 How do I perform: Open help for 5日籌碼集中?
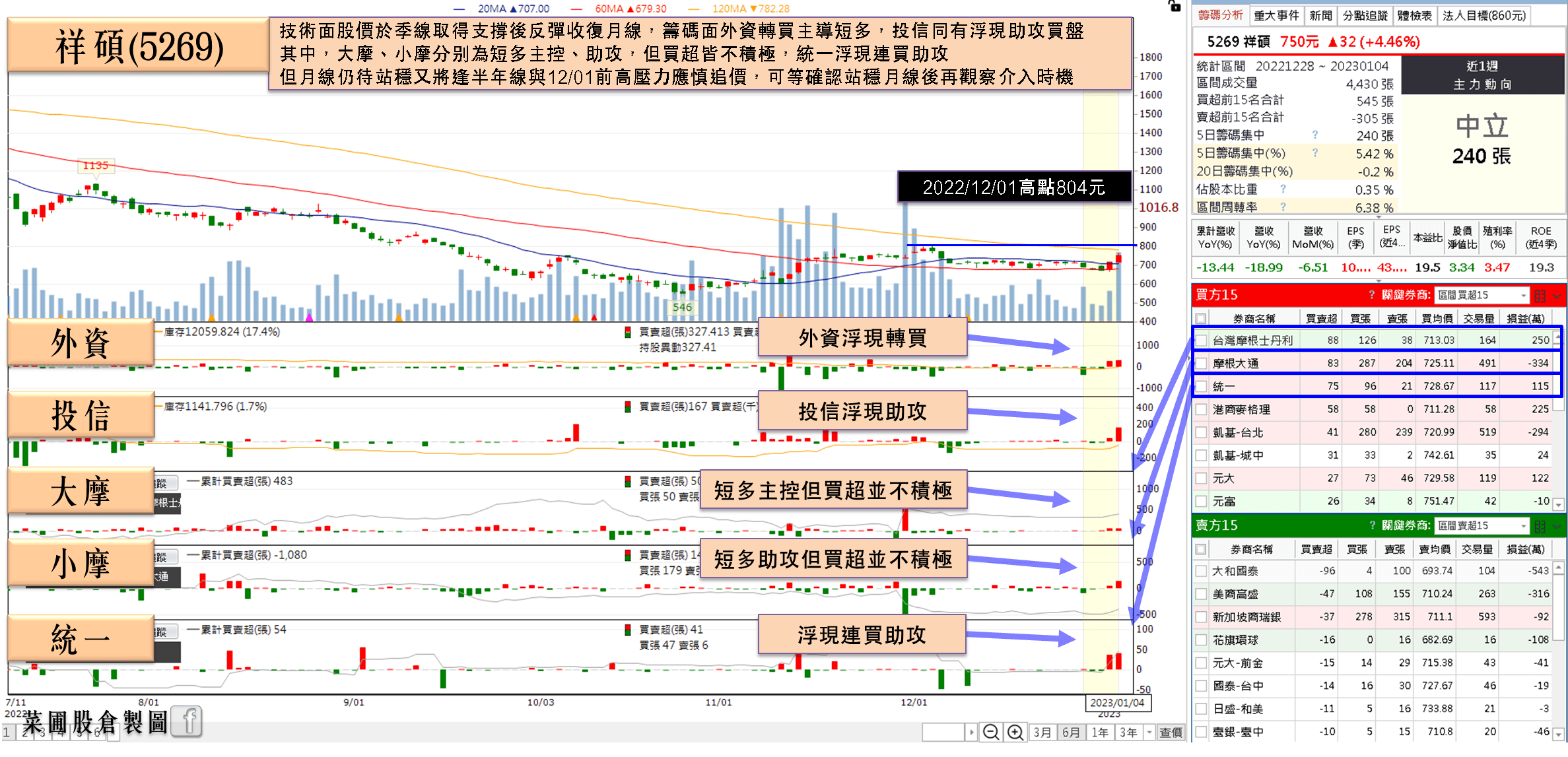coord(1315,135)
